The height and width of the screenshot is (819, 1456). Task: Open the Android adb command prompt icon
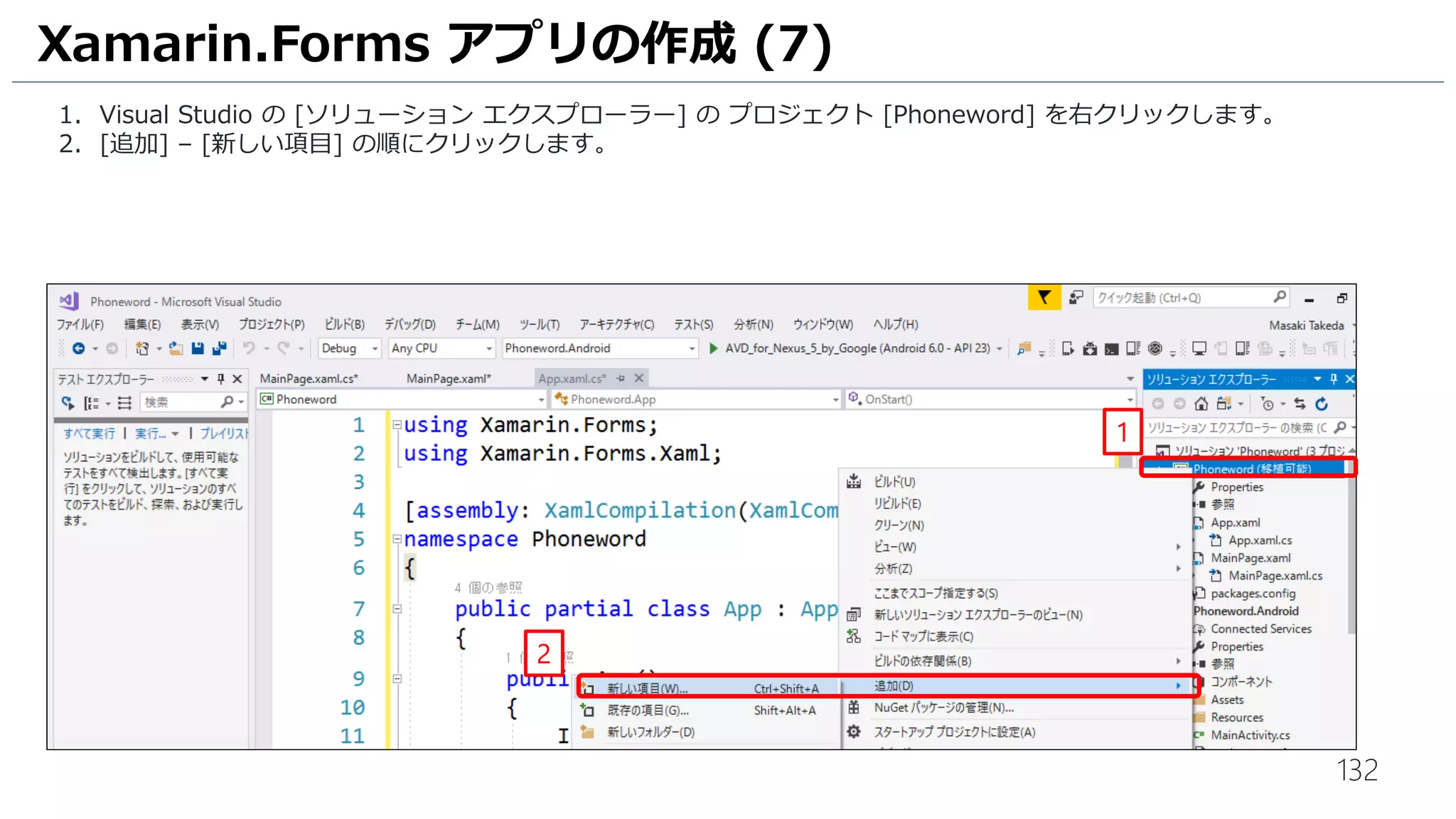pos(1111,349)
